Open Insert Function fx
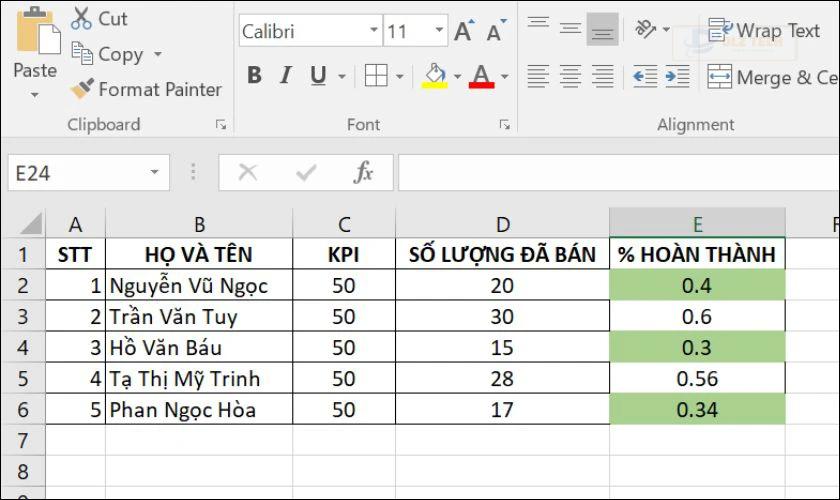This screenshot has width=840, height=500. pyautogui.click(x=363, y=173)
